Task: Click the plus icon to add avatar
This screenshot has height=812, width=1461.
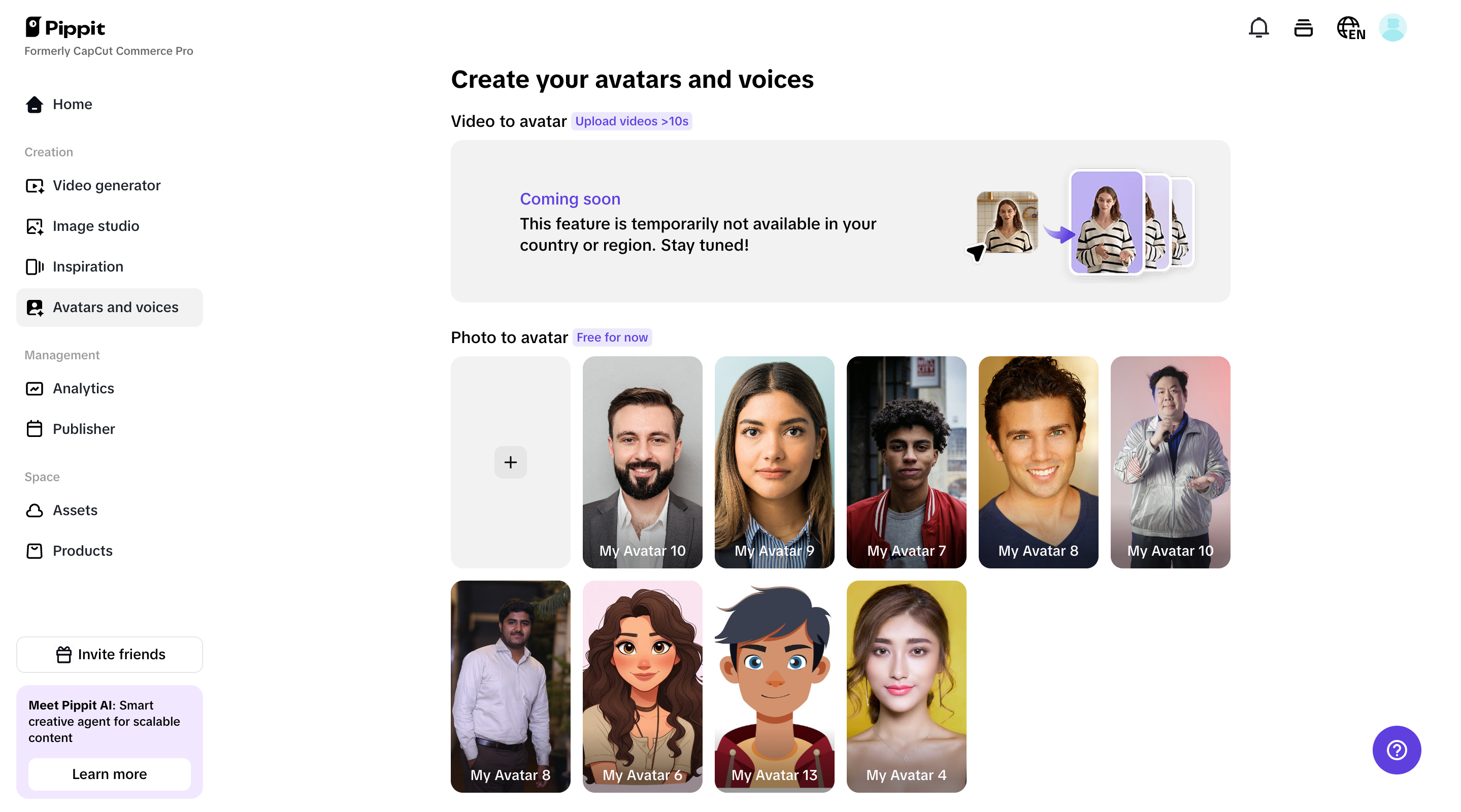Action: click(511, 462)
